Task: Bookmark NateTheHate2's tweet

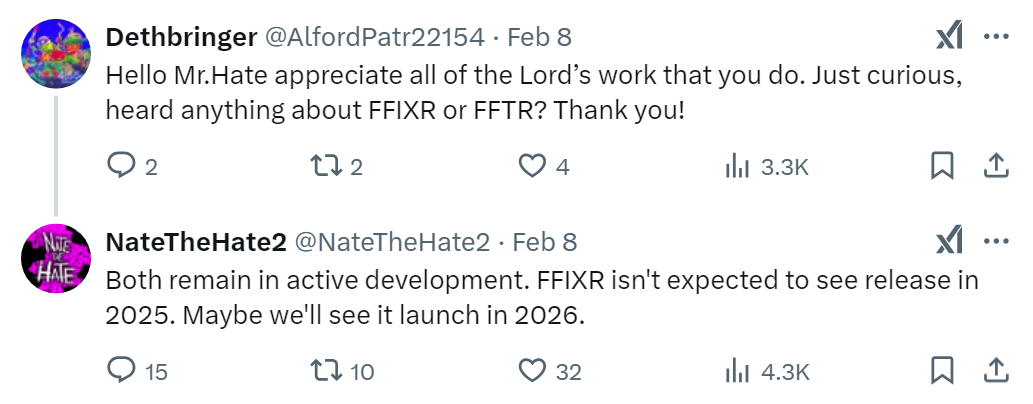Action: click(941, 370)
